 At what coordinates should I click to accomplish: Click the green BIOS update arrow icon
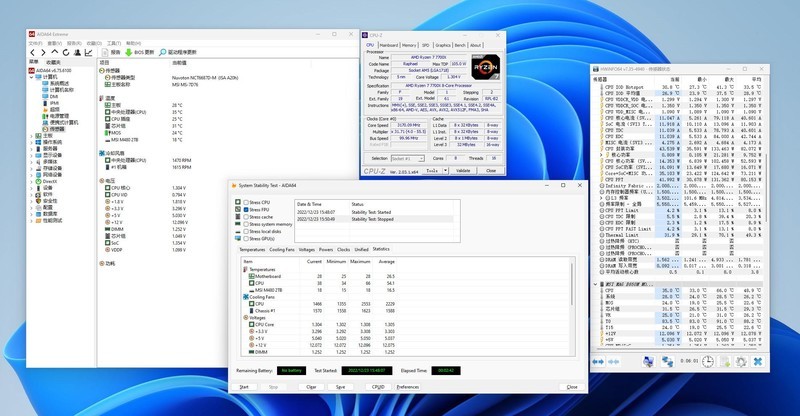pos(129,53)
